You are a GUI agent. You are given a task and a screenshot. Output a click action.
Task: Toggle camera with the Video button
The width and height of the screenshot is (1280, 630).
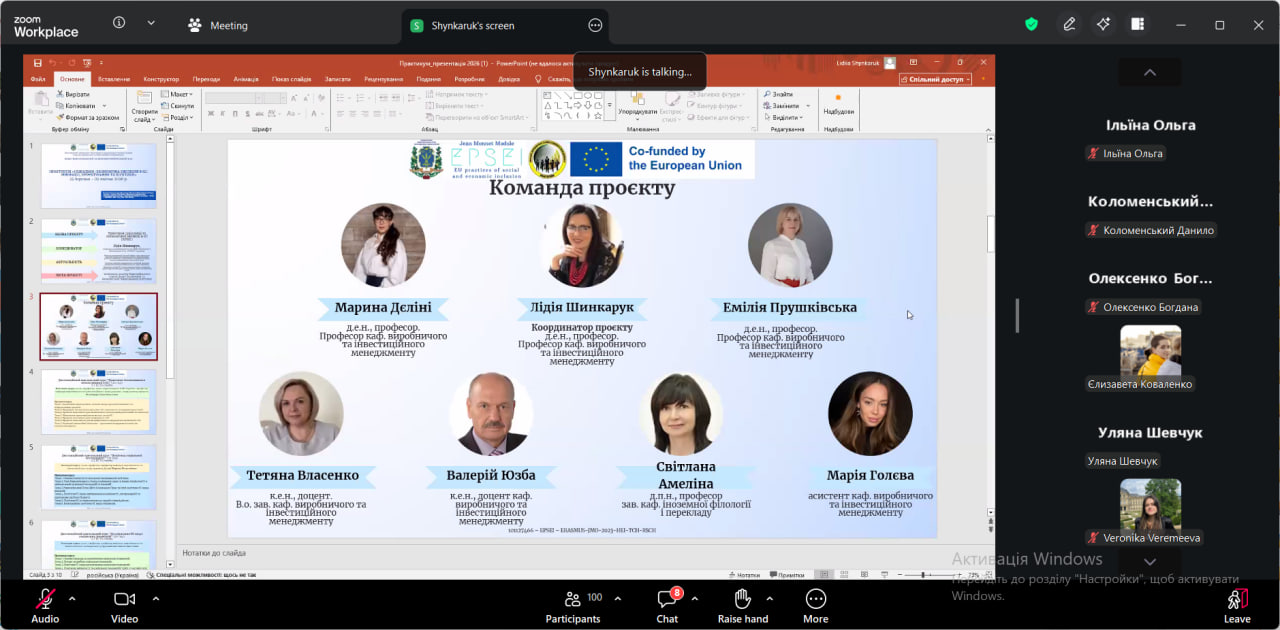[124, 605]
